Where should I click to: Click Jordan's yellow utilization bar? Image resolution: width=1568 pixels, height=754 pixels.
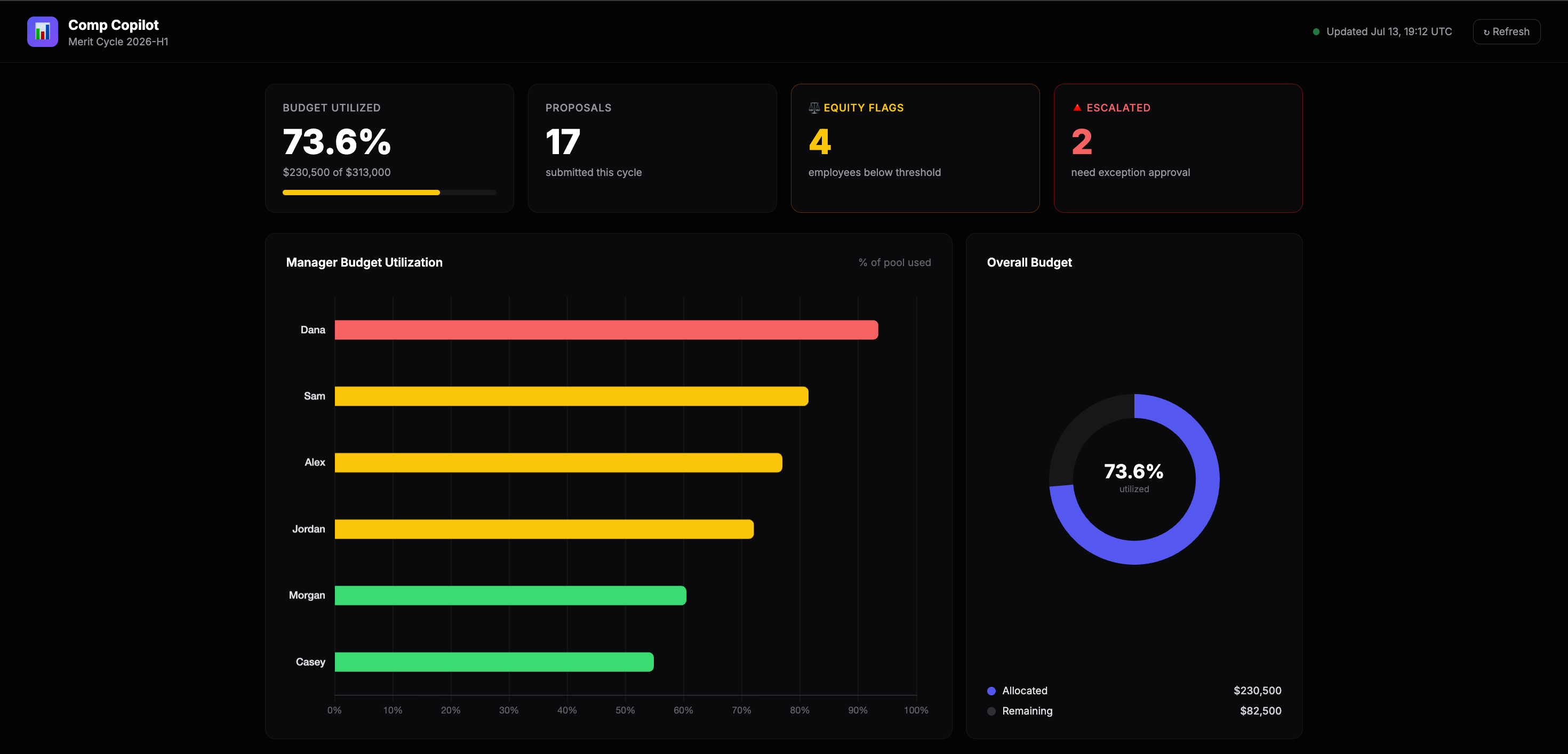tap(544, 529)
